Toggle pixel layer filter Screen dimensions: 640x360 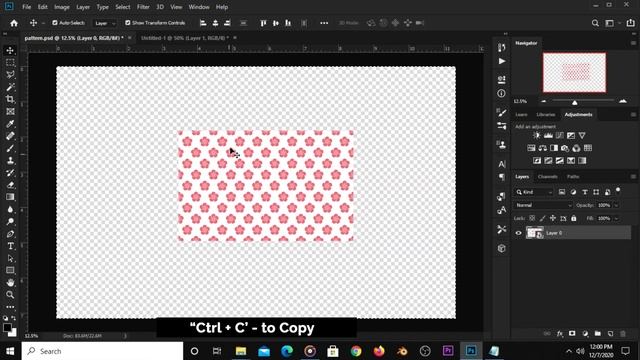tap(562, 192)
